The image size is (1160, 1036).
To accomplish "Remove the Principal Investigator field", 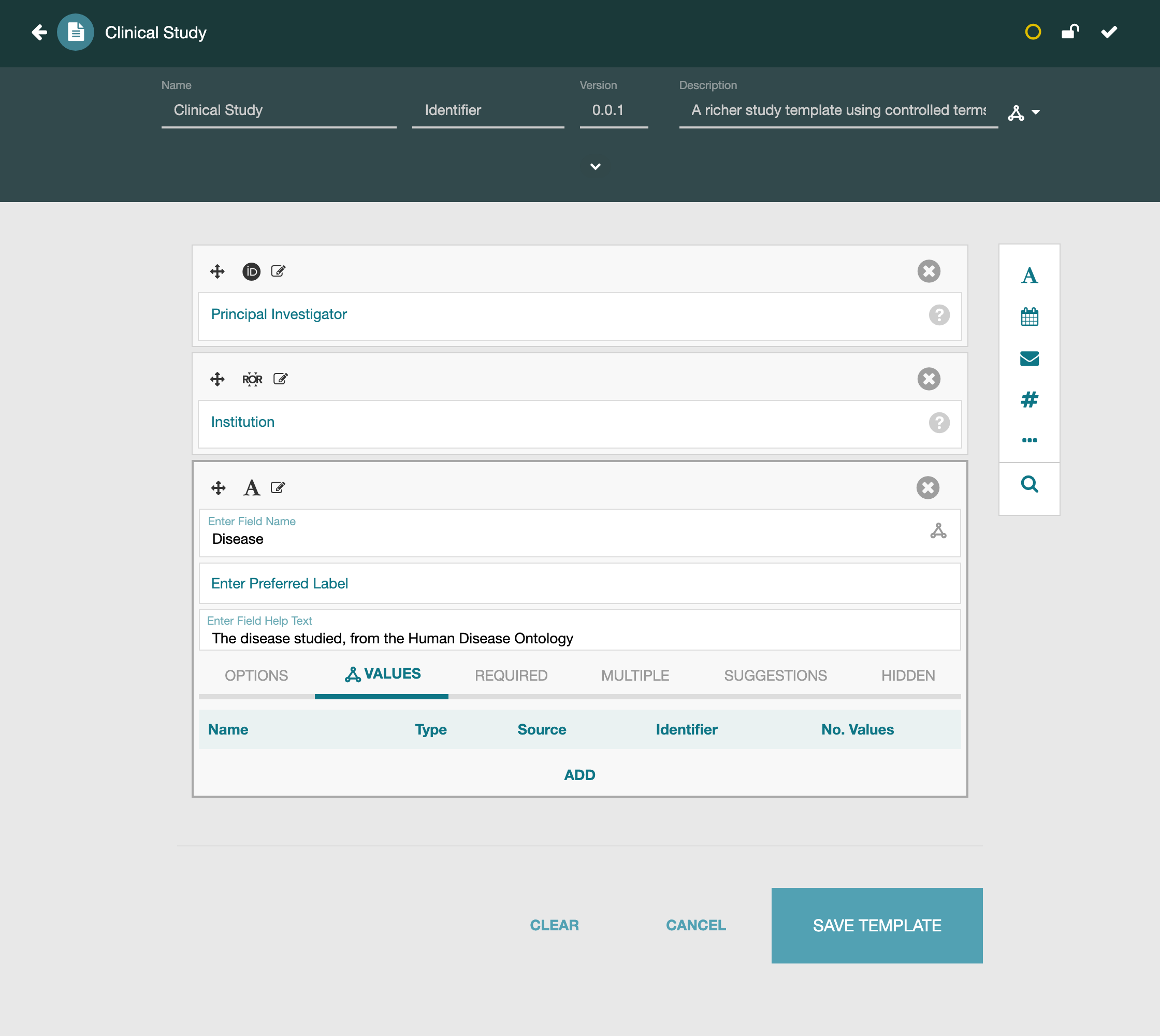I will pyautogui.click(x=929, y=271).
